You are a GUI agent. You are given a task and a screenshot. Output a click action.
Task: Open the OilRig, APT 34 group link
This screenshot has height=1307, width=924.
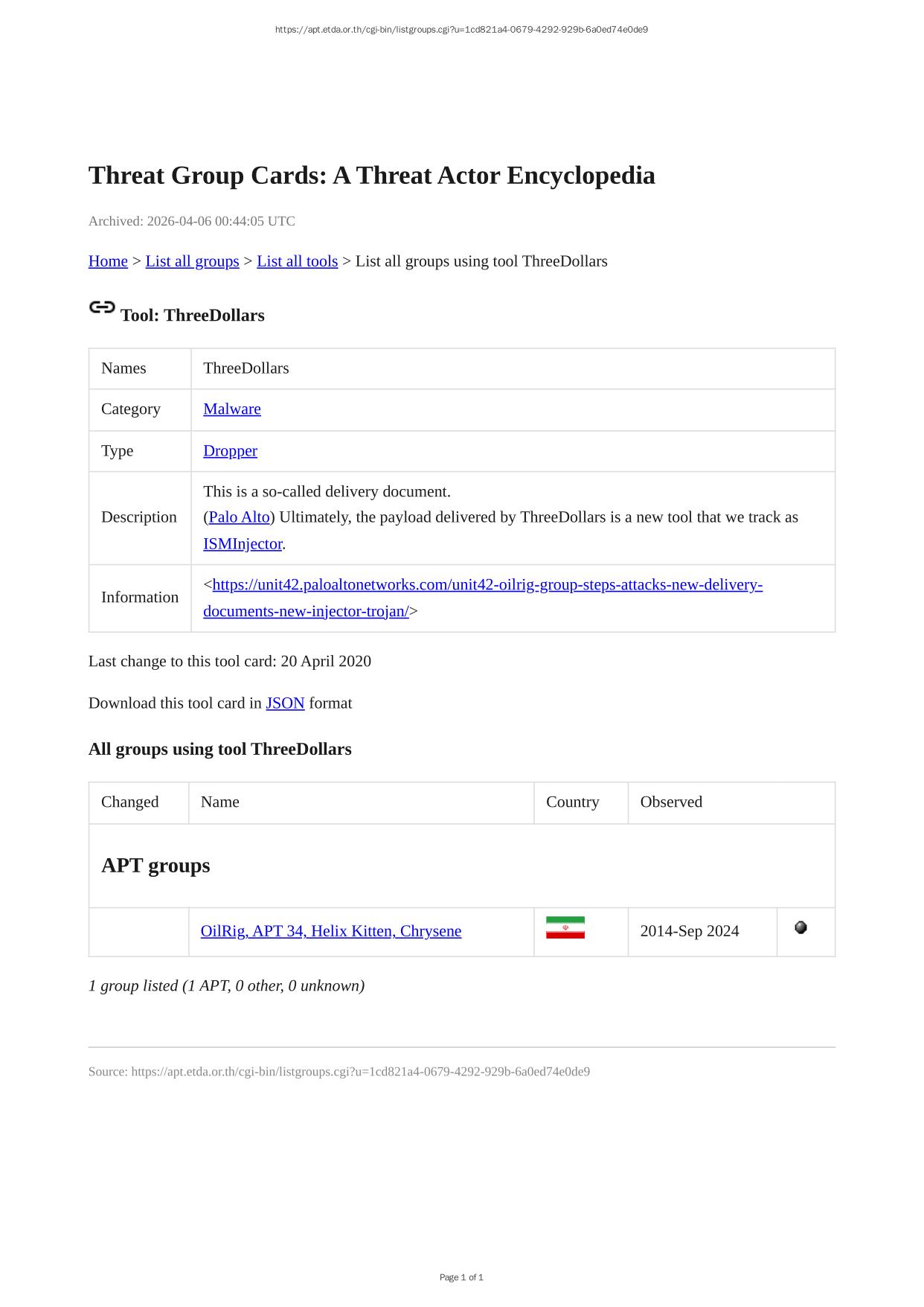331,931
